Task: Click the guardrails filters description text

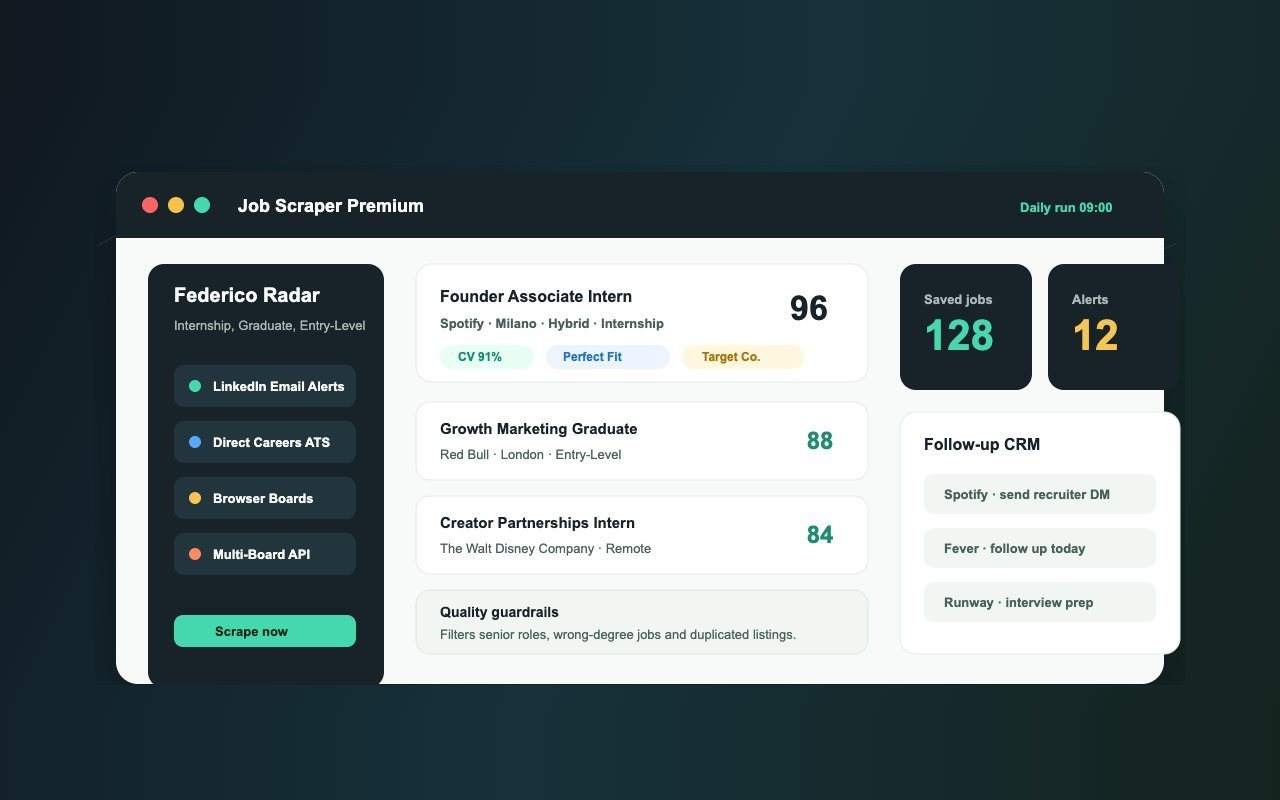Action: tap(618, 635)
